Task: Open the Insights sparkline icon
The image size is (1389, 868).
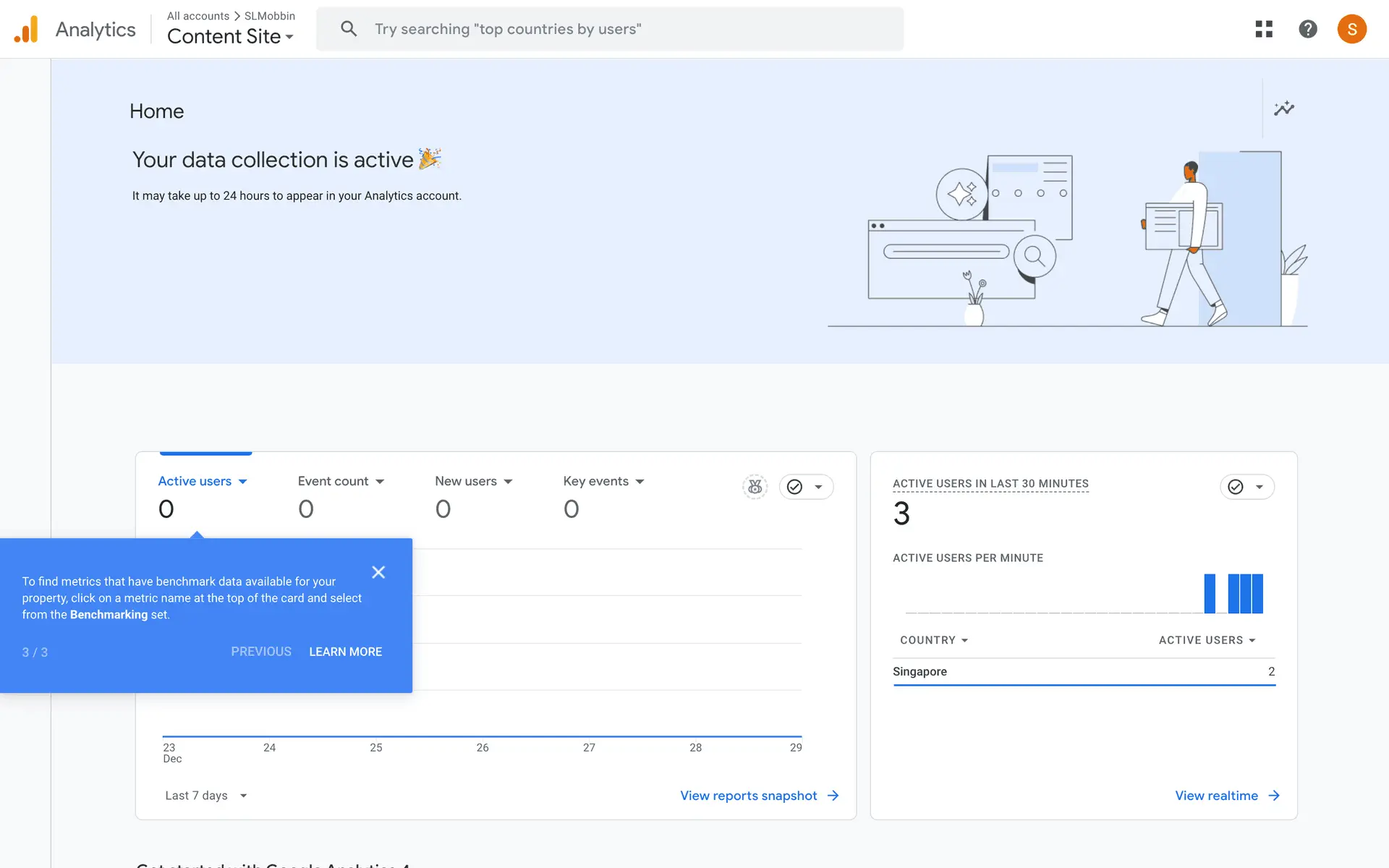Action: (1283, 109)
